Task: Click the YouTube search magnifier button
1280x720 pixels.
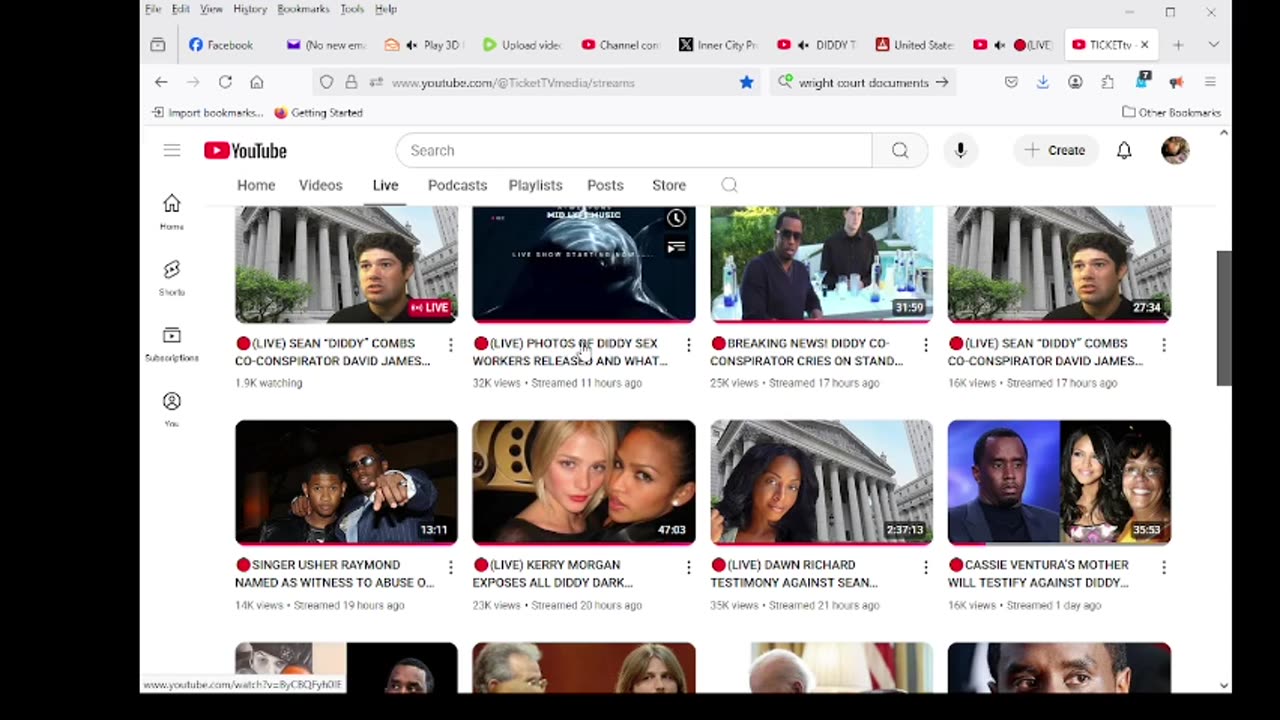Action: coord(900,150)
